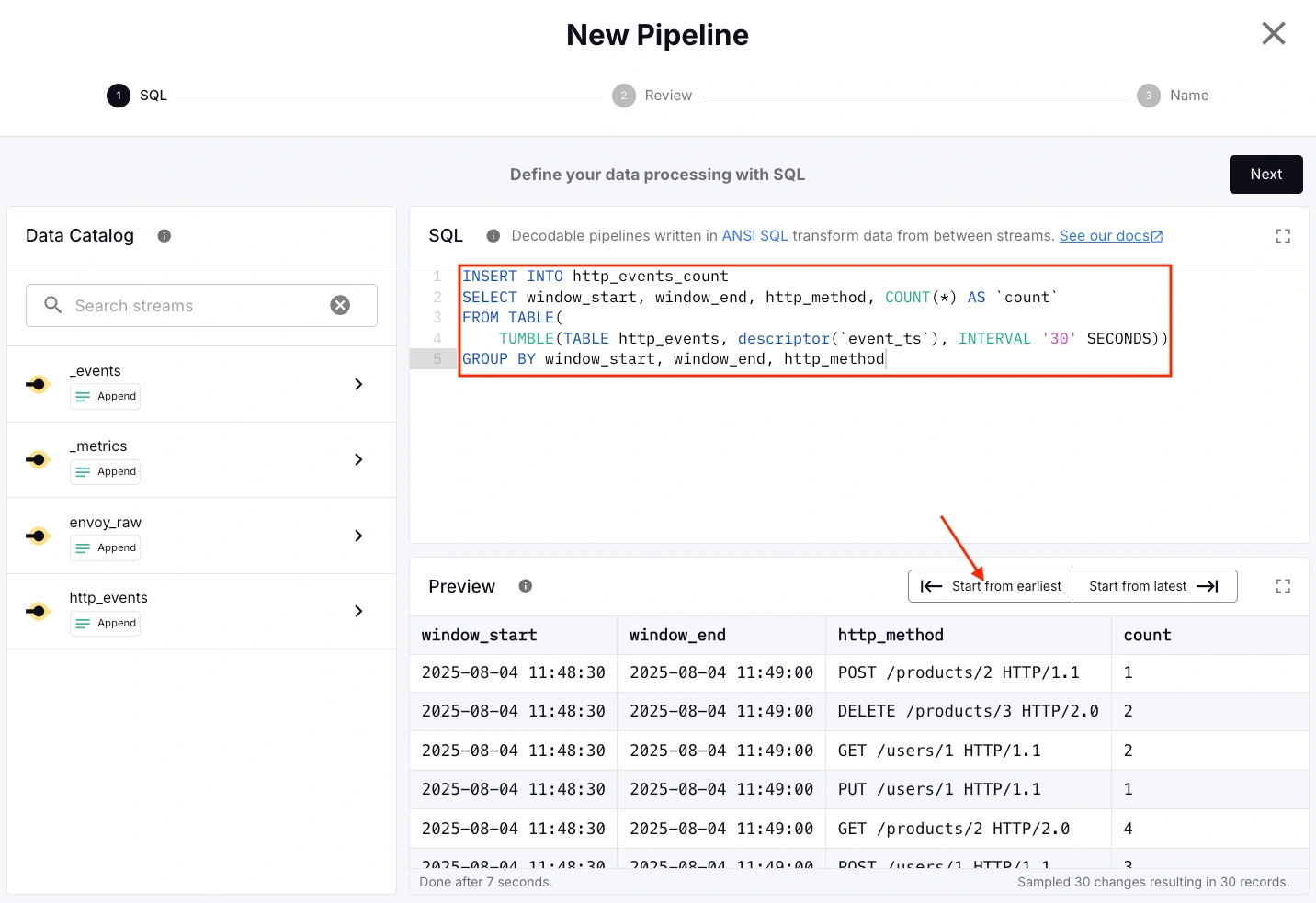This screenshot has width=1316, height=903.
Task: Click the Sampled 30 changes status text
Action: tap(1153, 882)
